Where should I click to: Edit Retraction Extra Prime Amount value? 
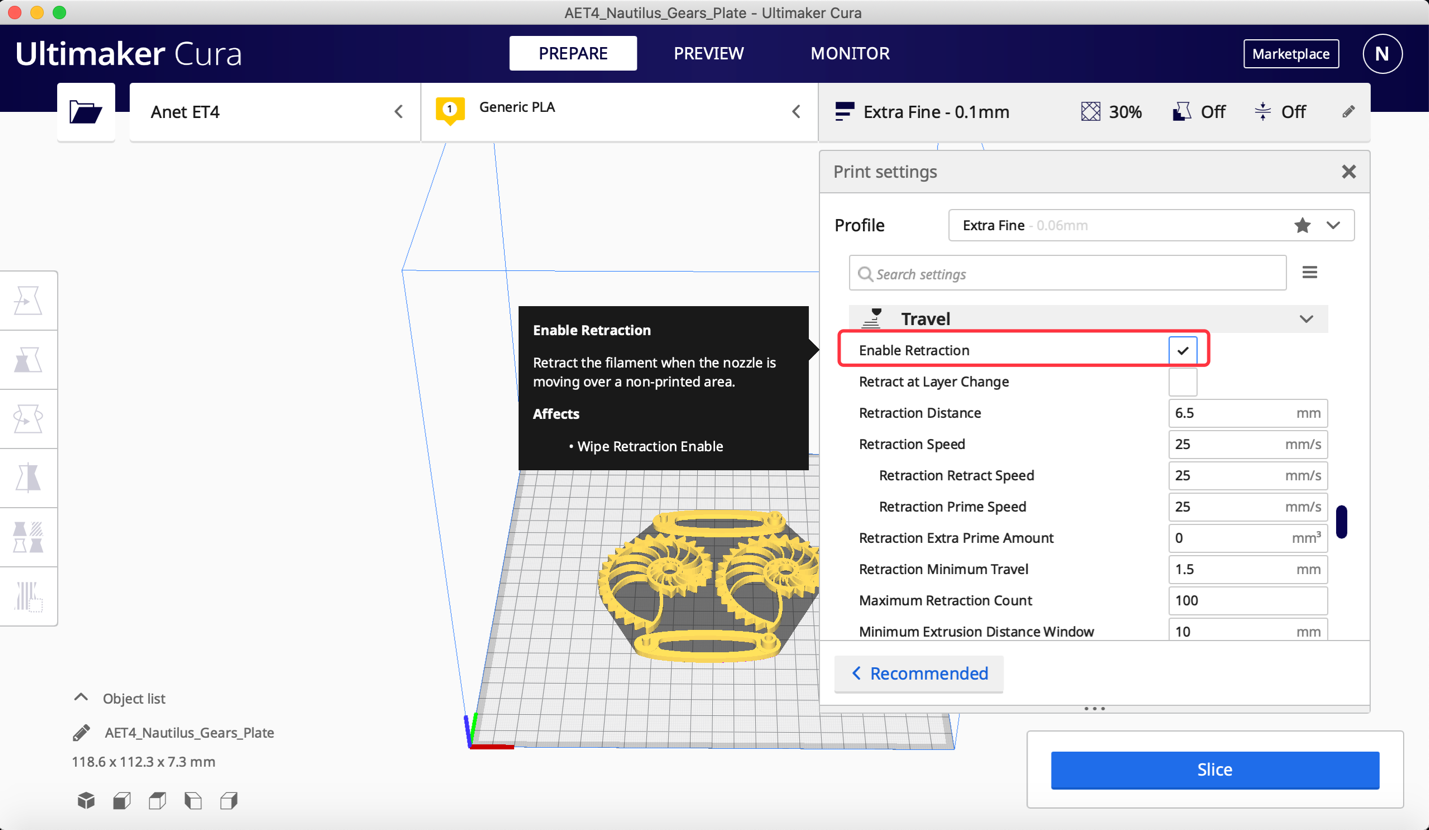tap(1248, 538)
